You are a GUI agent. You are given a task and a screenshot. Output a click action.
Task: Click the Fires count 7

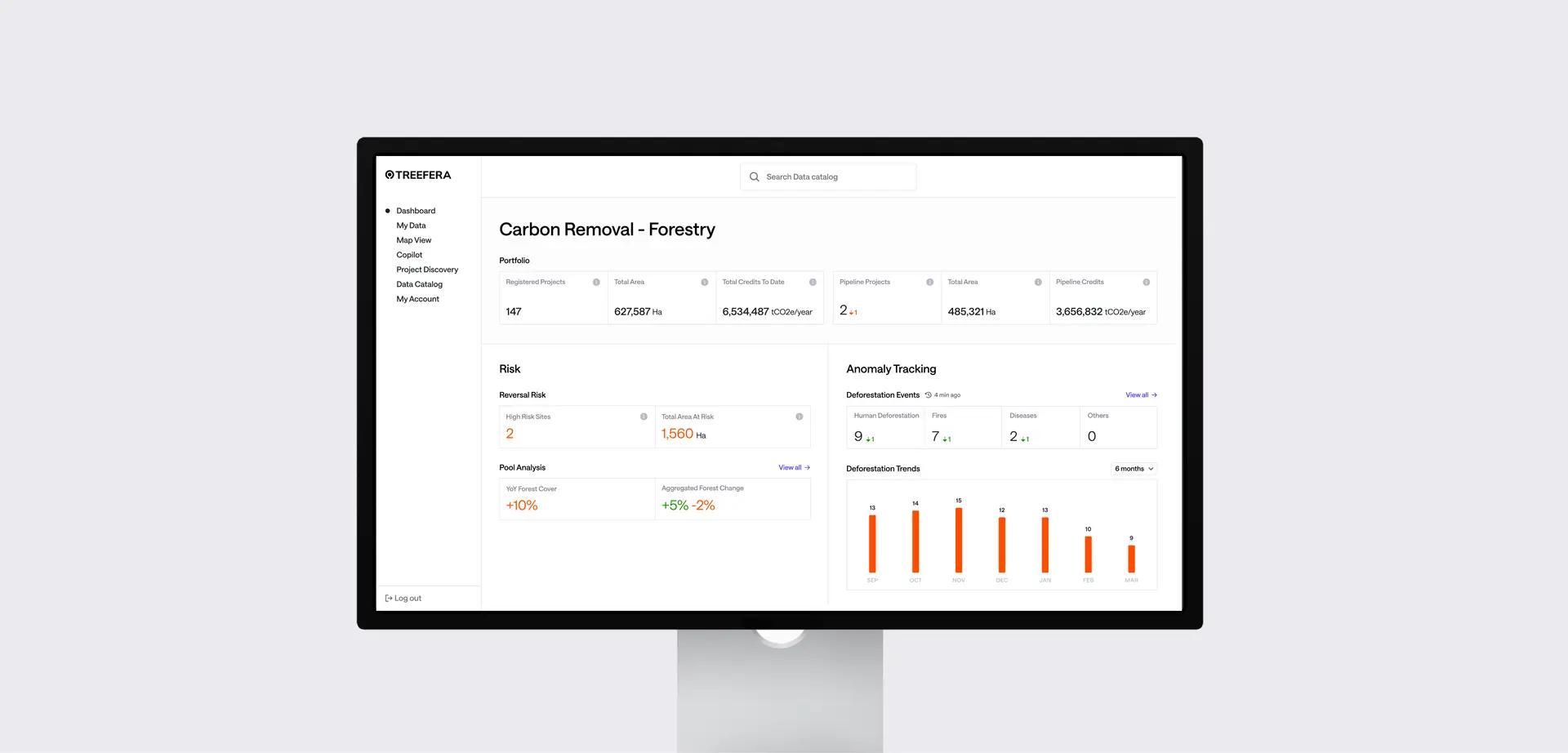pos(936,437)
